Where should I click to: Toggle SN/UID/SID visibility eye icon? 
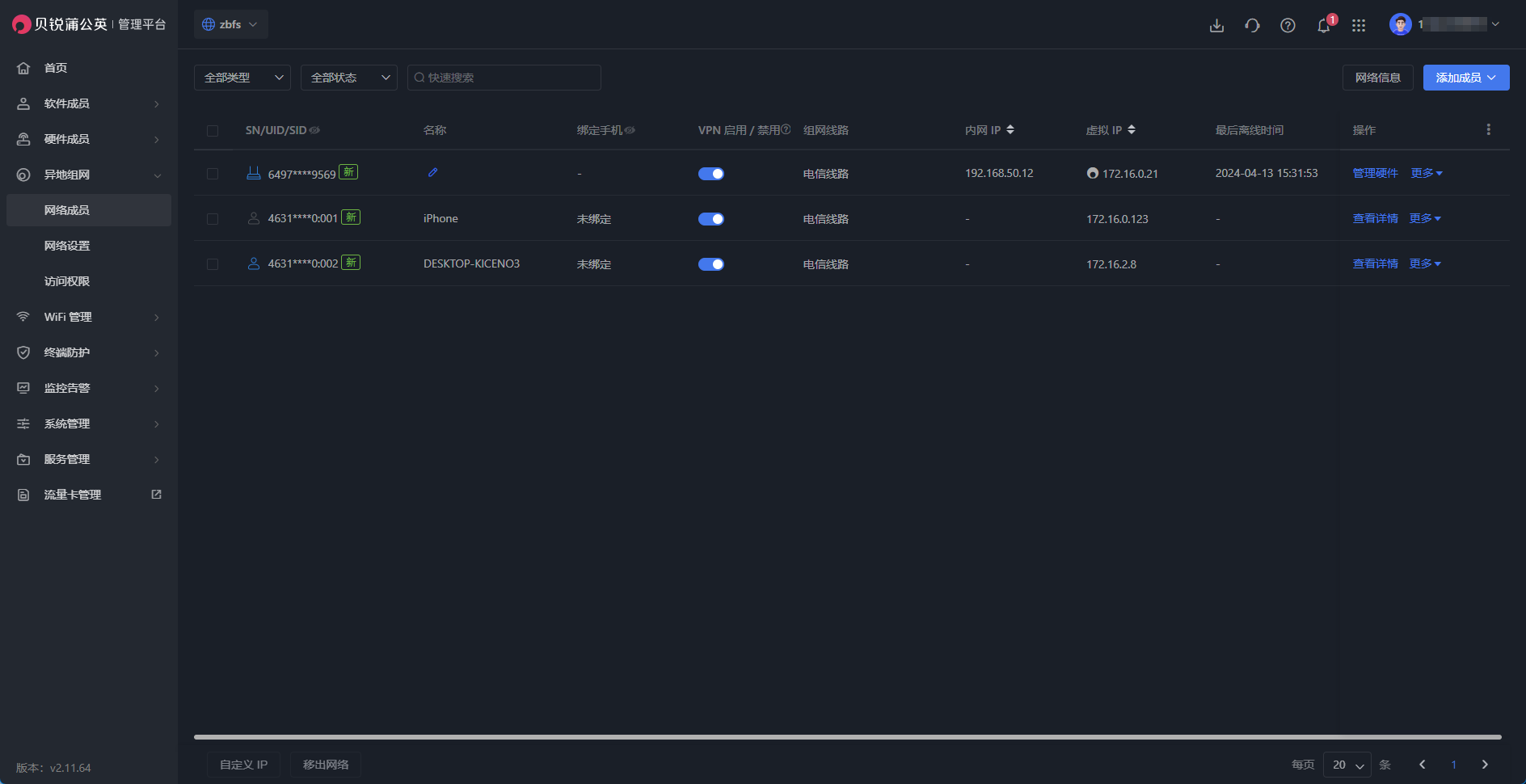(x=314, y=130)
